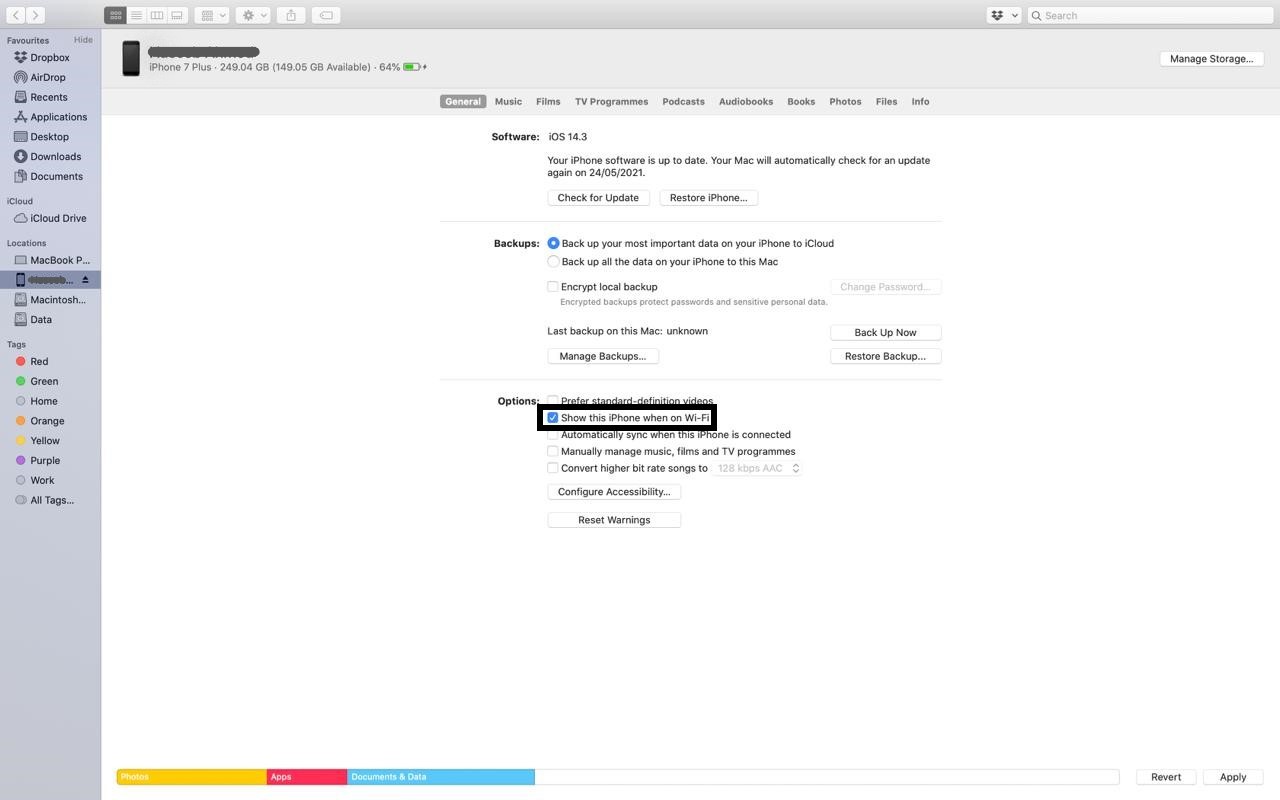The height and width of the screenshot is (800, 1280).
Task: Select the gallery view icon
Action: click(x=176, y=15)
